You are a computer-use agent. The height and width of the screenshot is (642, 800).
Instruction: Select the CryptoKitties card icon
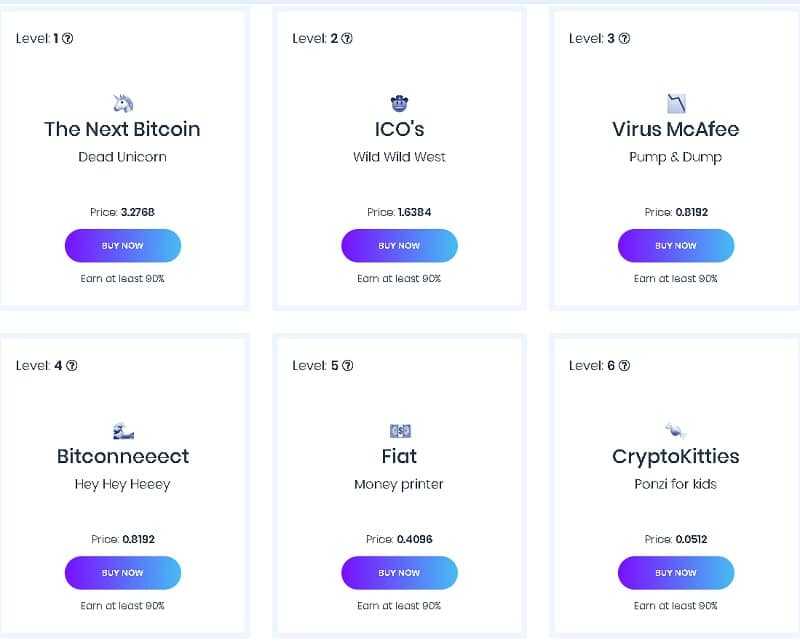pyautogui.click(x=676, y=427)
